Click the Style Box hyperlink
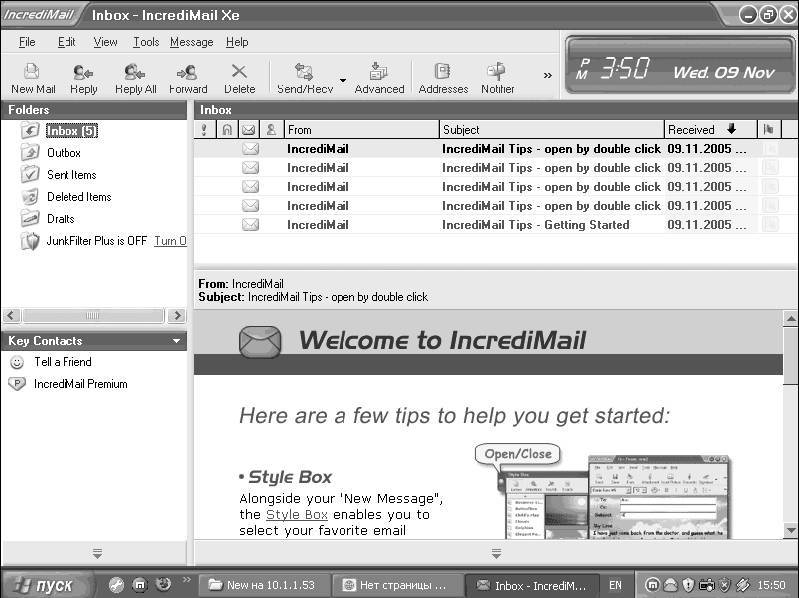Image resolution: width=799 pixels, height=598 pixels. click(x=297, y=514)
